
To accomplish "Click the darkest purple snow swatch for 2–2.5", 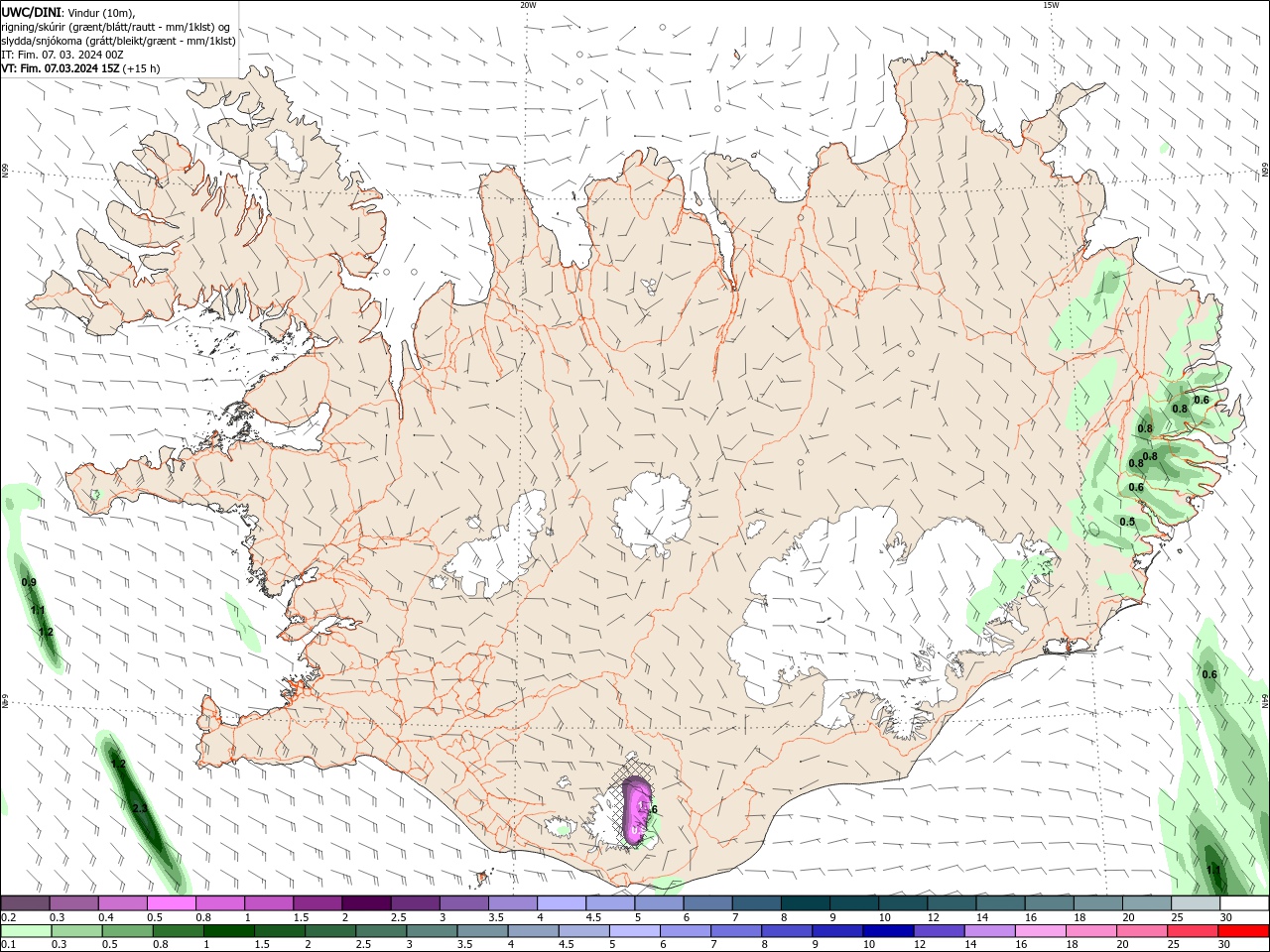I will pyautogui.click(x=365, y=902).
